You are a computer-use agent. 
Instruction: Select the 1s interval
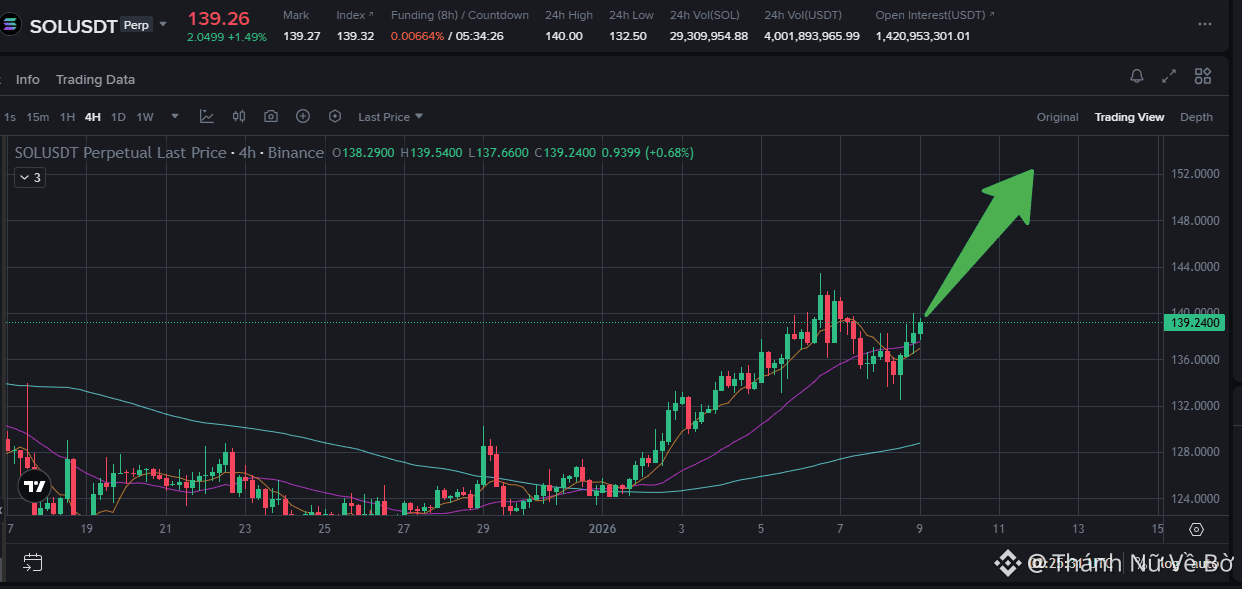click(x=10, y=117)
